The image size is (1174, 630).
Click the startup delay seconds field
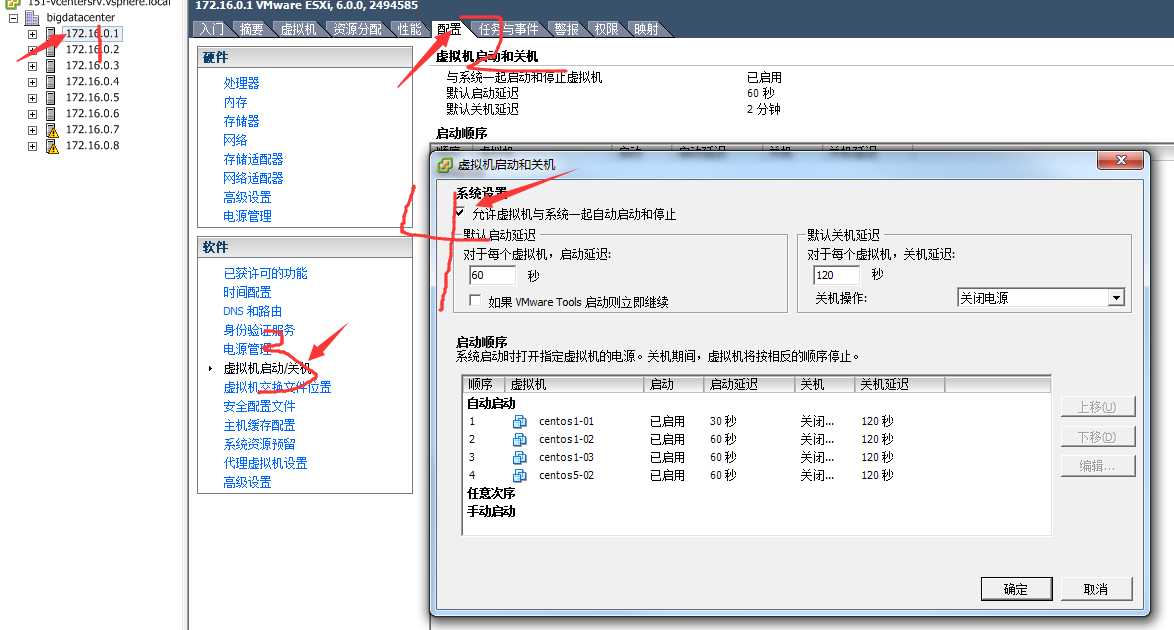492,276
